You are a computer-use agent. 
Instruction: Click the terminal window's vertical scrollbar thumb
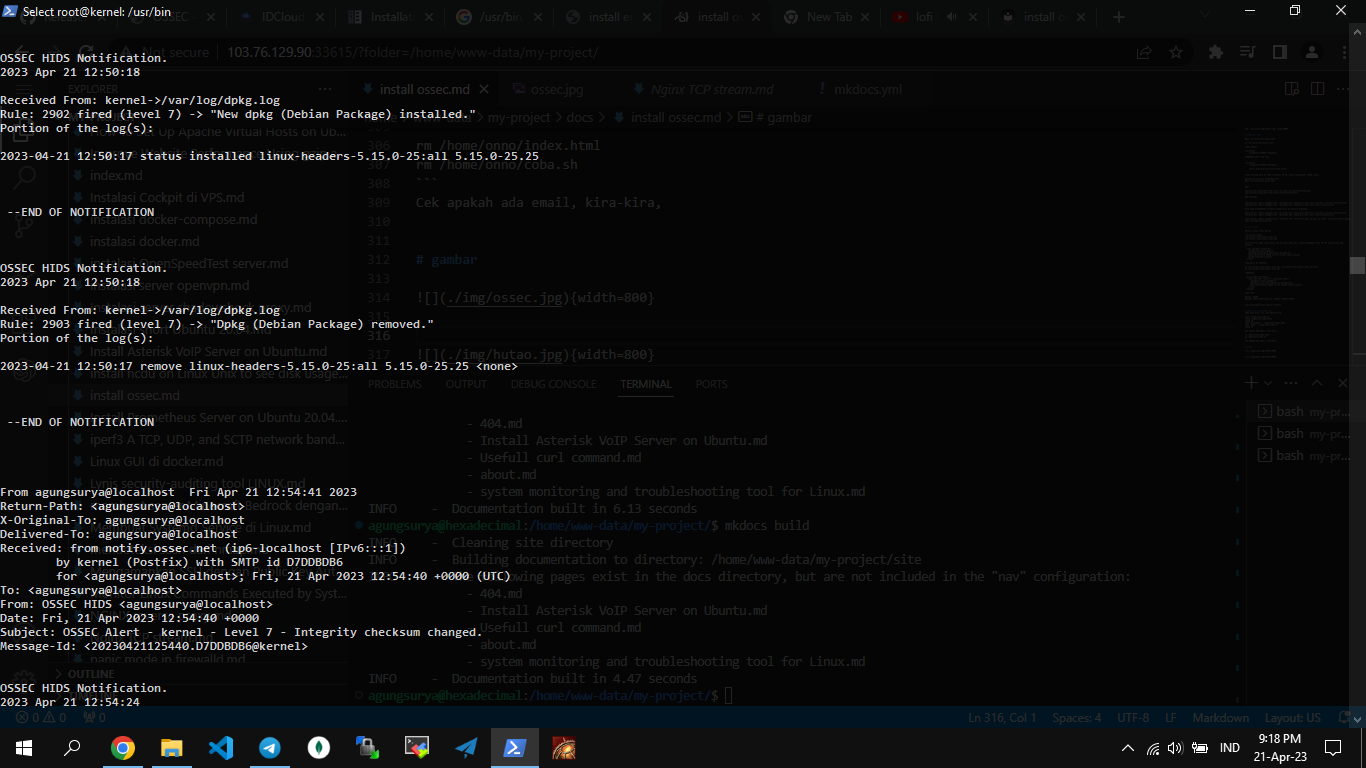1357,265
